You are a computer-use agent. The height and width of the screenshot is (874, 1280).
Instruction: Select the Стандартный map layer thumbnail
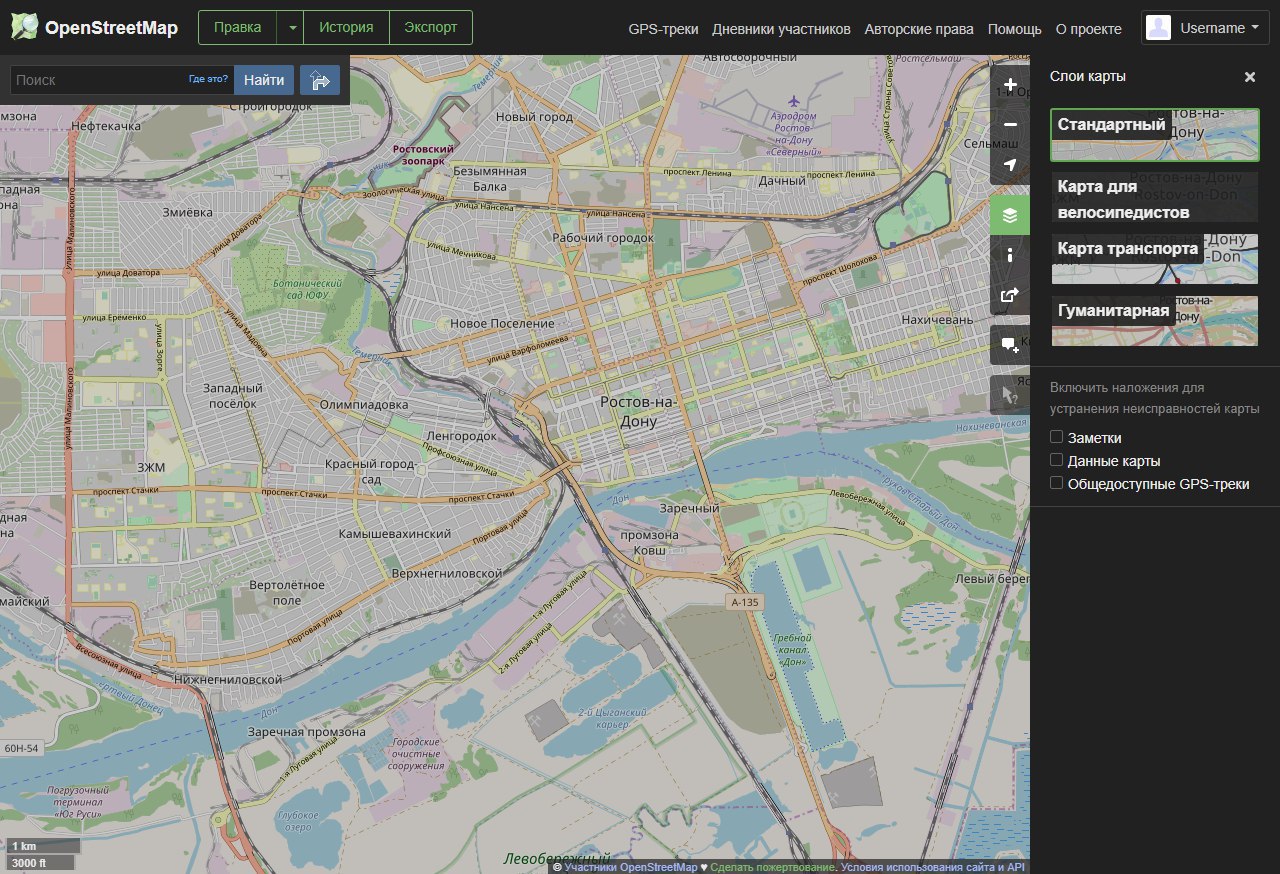pos(1155,135)
